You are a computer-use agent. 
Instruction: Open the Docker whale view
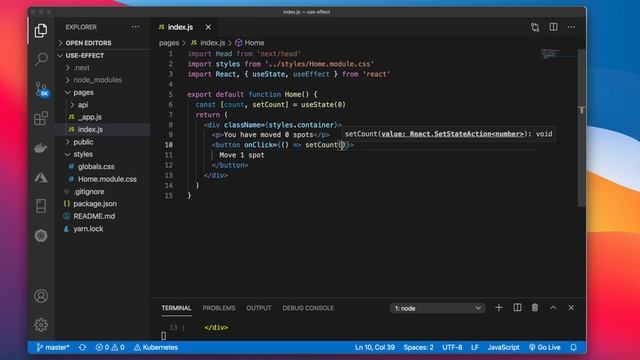point(41,148)
